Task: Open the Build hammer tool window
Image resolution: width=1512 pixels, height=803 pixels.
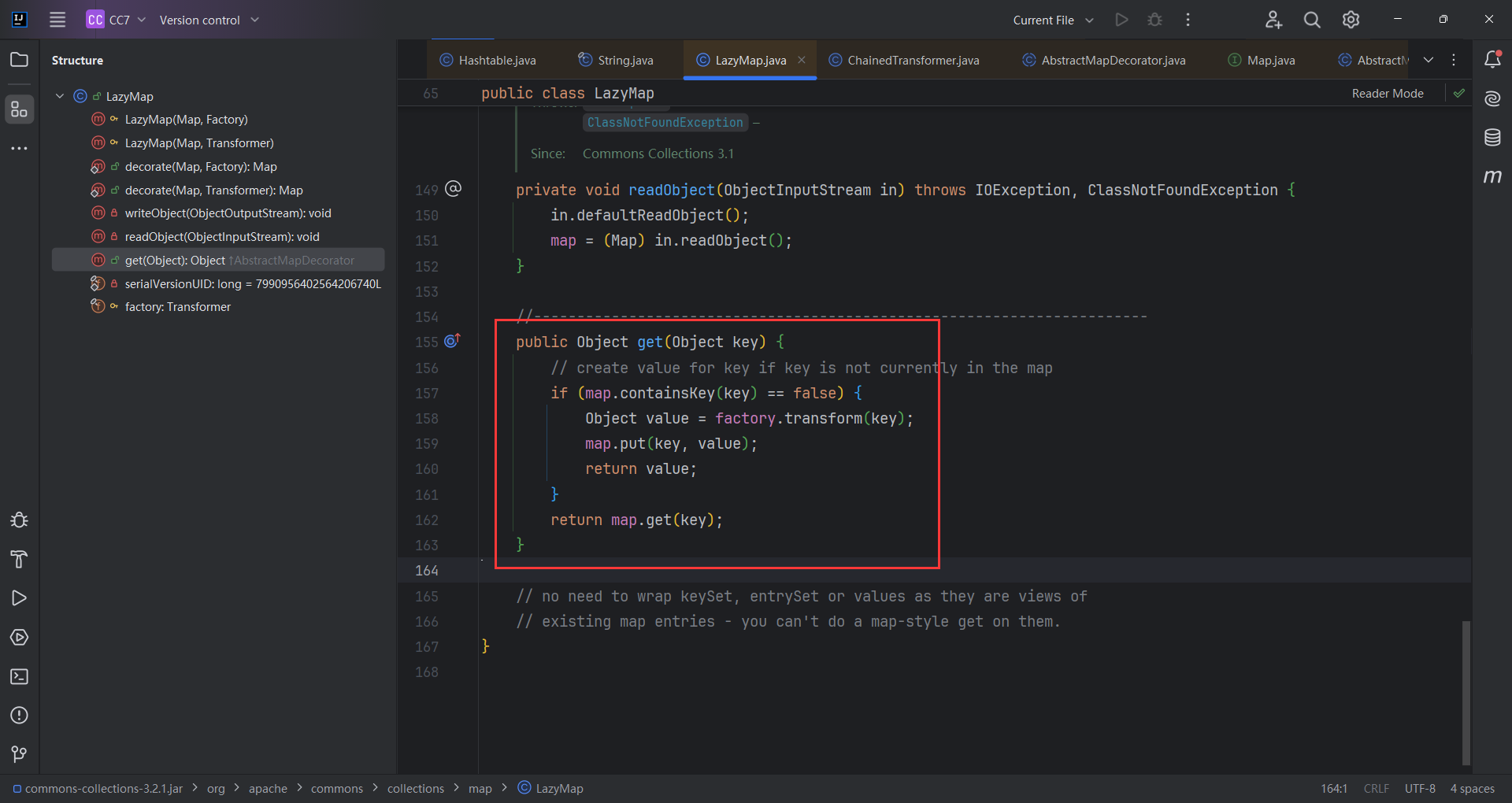Action: pos(20,559)
